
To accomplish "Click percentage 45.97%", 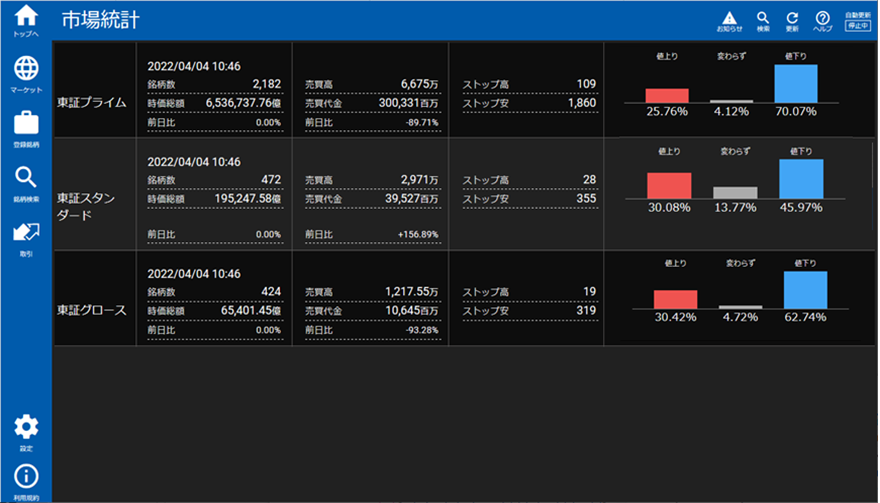I will pyautogui.click(x=801, y=208).
